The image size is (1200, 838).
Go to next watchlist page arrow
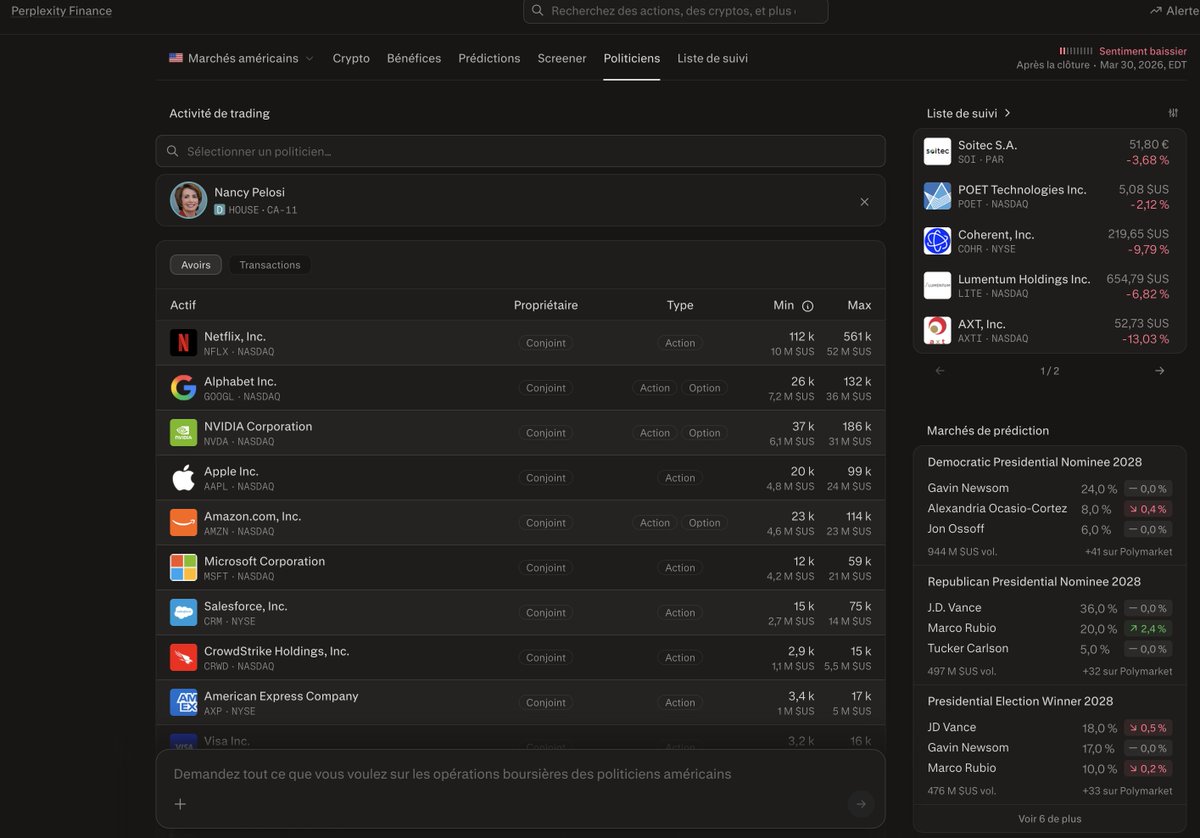pos(1159,371)
